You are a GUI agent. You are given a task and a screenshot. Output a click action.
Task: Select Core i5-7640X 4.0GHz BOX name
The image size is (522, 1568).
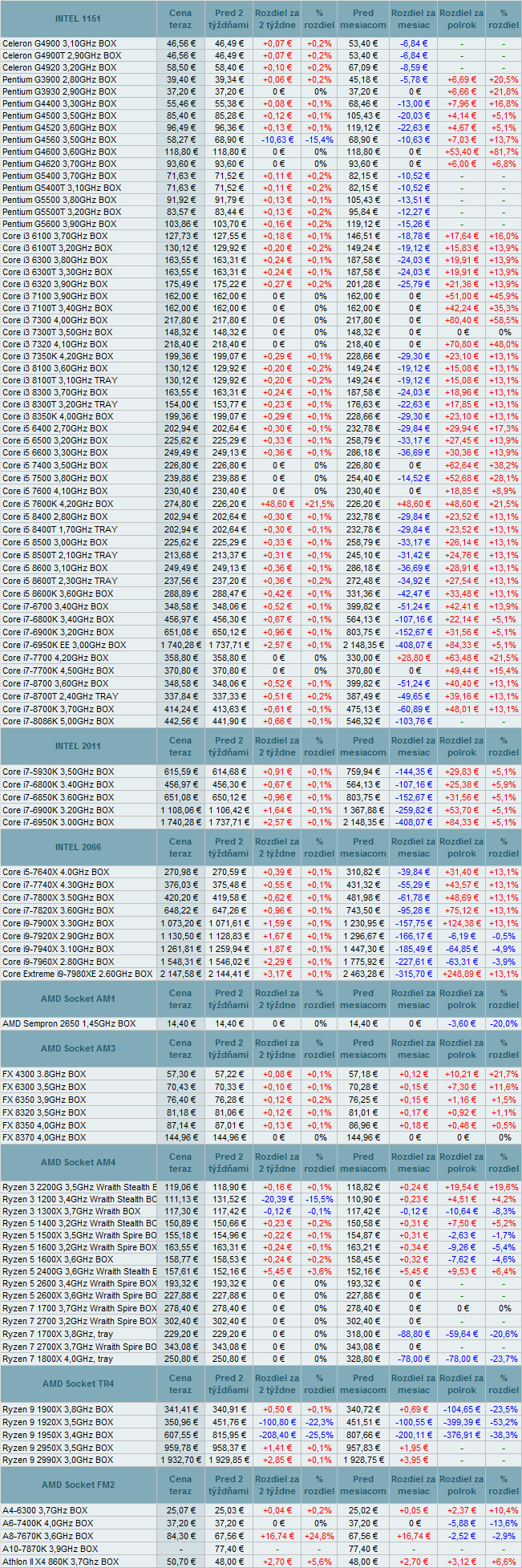tap(56, 872)
